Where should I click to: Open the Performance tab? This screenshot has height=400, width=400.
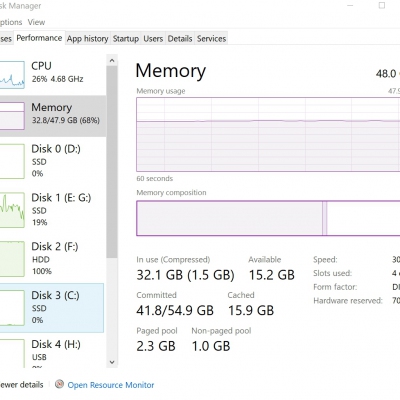click(39, 38)
